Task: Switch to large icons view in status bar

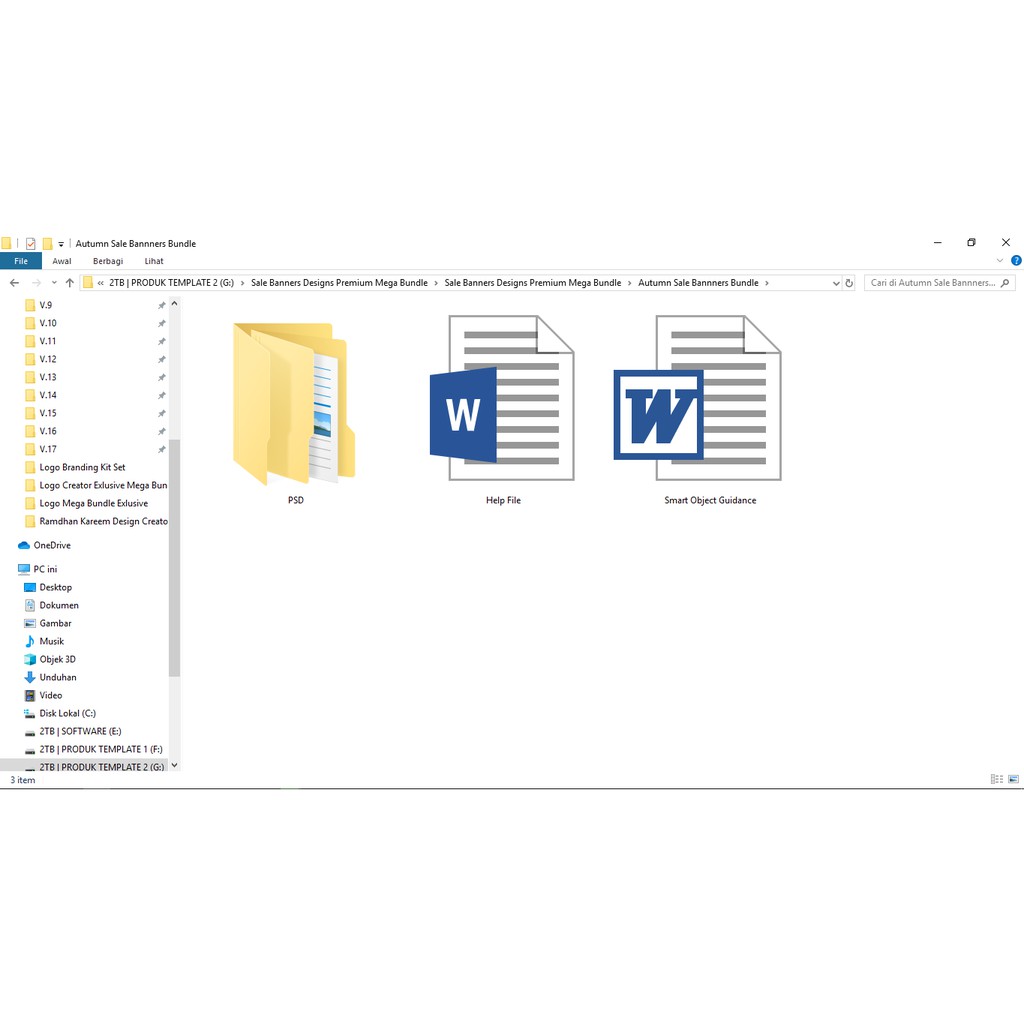Action: [1014, 779]
